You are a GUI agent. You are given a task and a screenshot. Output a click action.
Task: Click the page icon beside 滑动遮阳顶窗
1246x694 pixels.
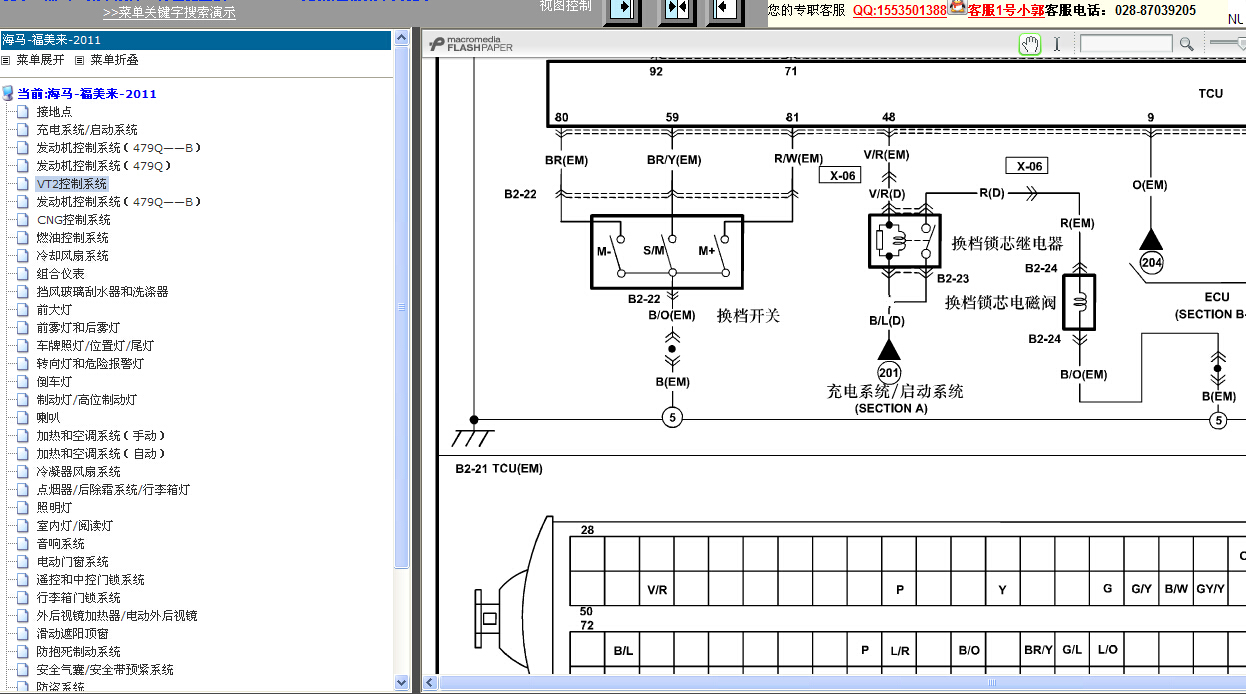pos(23,634)
